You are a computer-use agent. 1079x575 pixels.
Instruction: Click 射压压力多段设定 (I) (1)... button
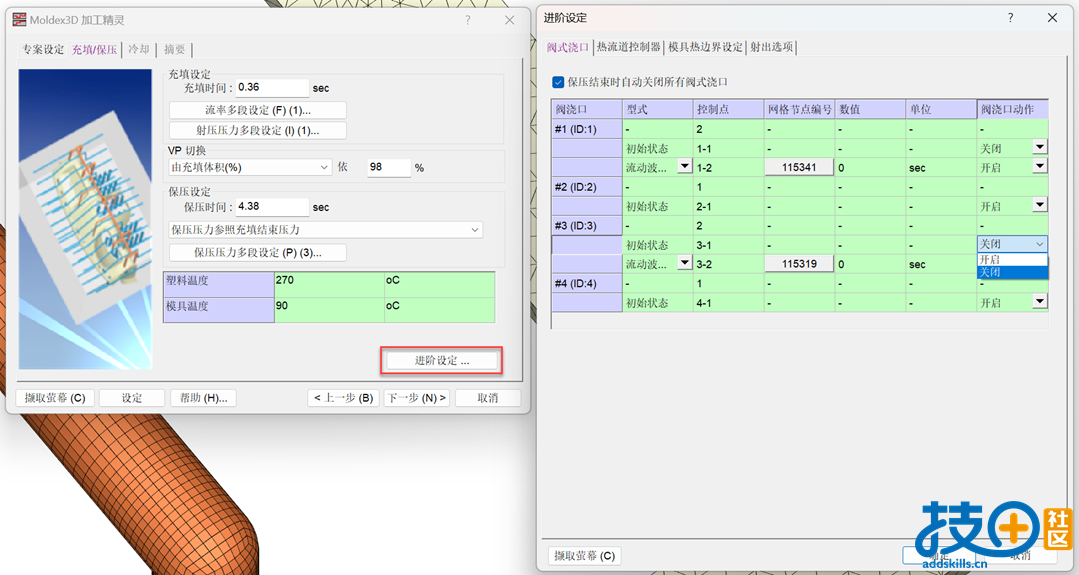(257, 131)
